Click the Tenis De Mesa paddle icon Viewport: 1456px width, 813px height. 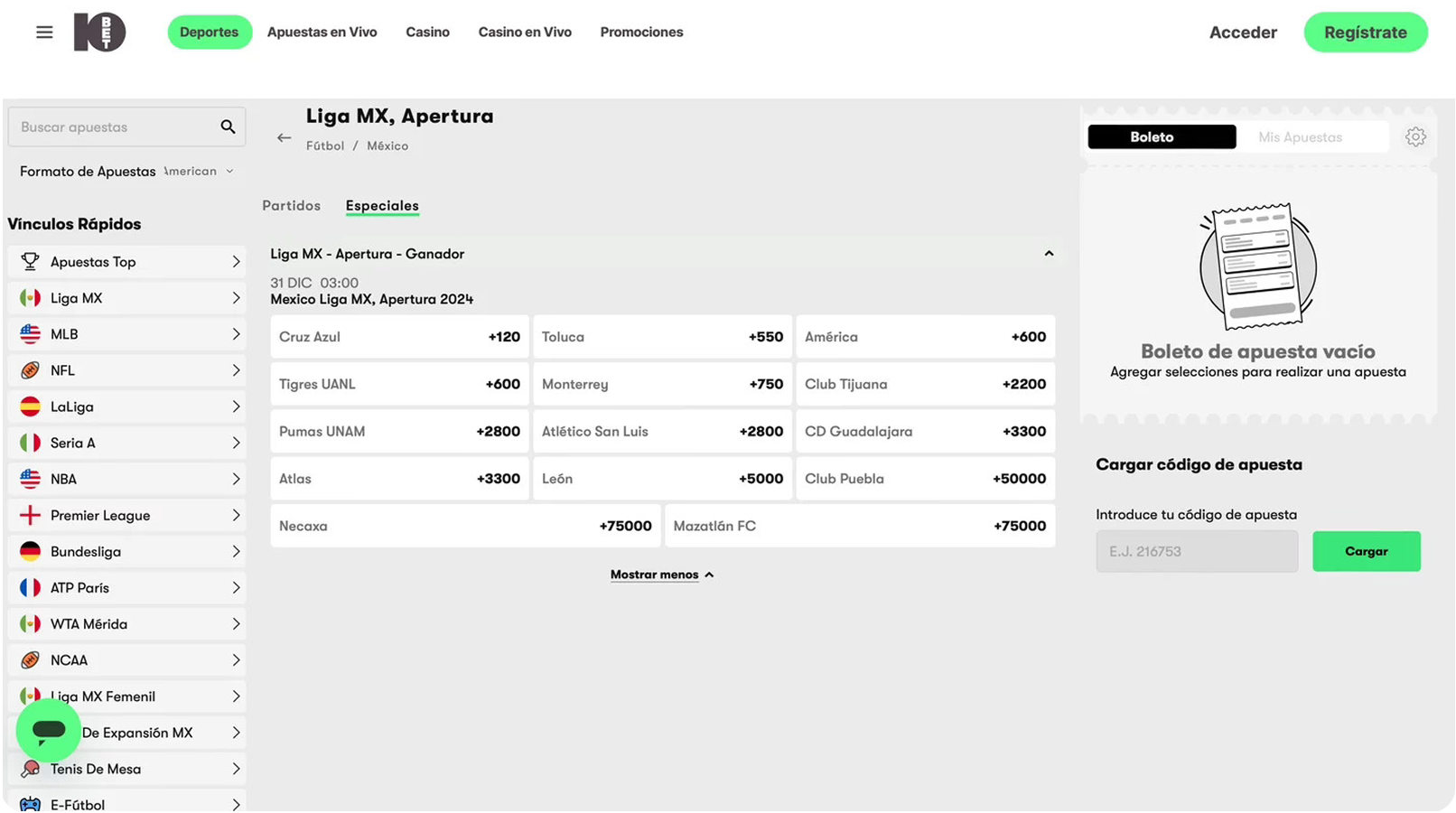pos(30,769)
